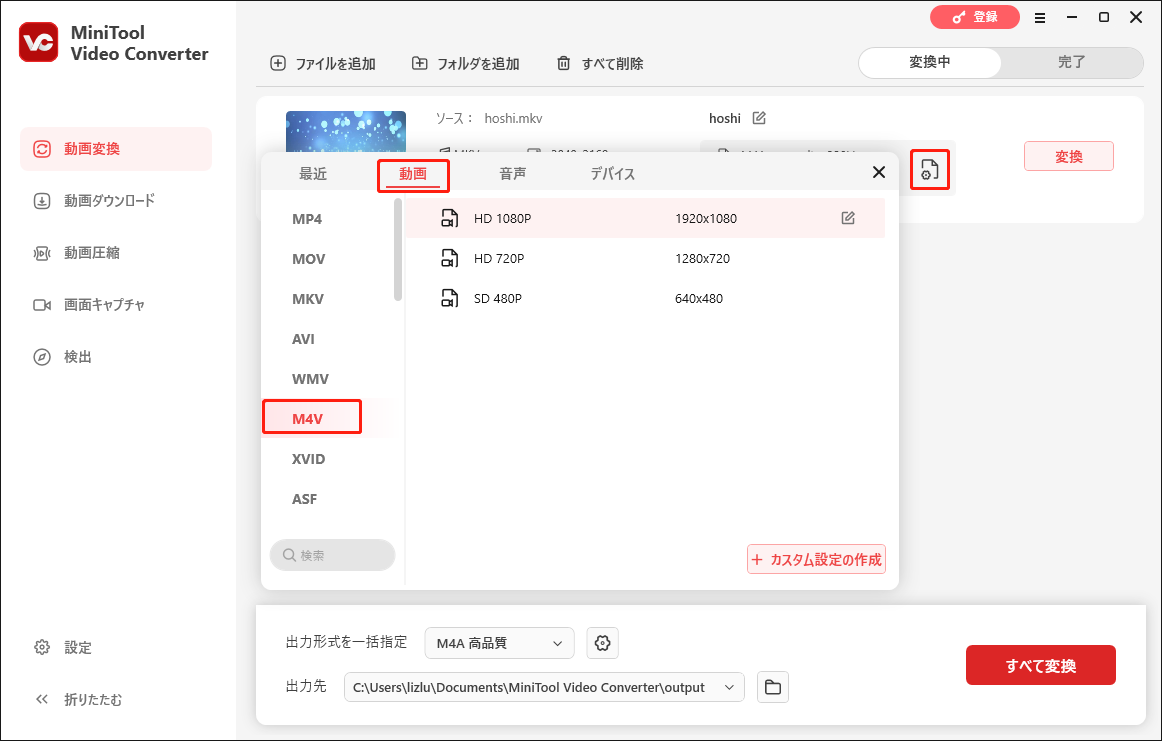Click ファイルを追加 to add files
Viewport: 1162px width, 741px height.
322,64
